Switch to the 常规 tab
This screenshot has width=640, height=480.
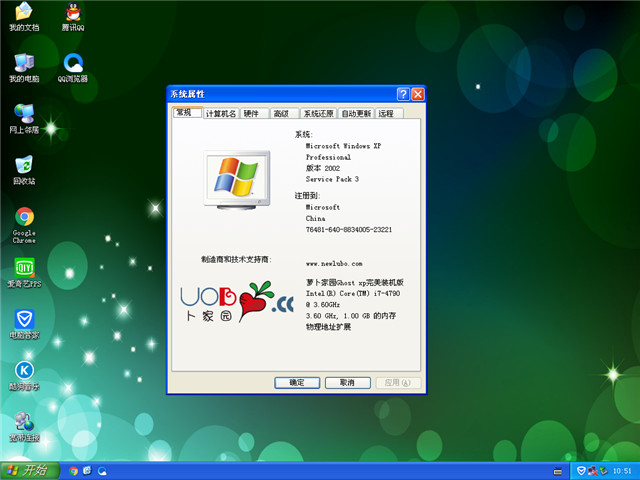tap(187, 113)
